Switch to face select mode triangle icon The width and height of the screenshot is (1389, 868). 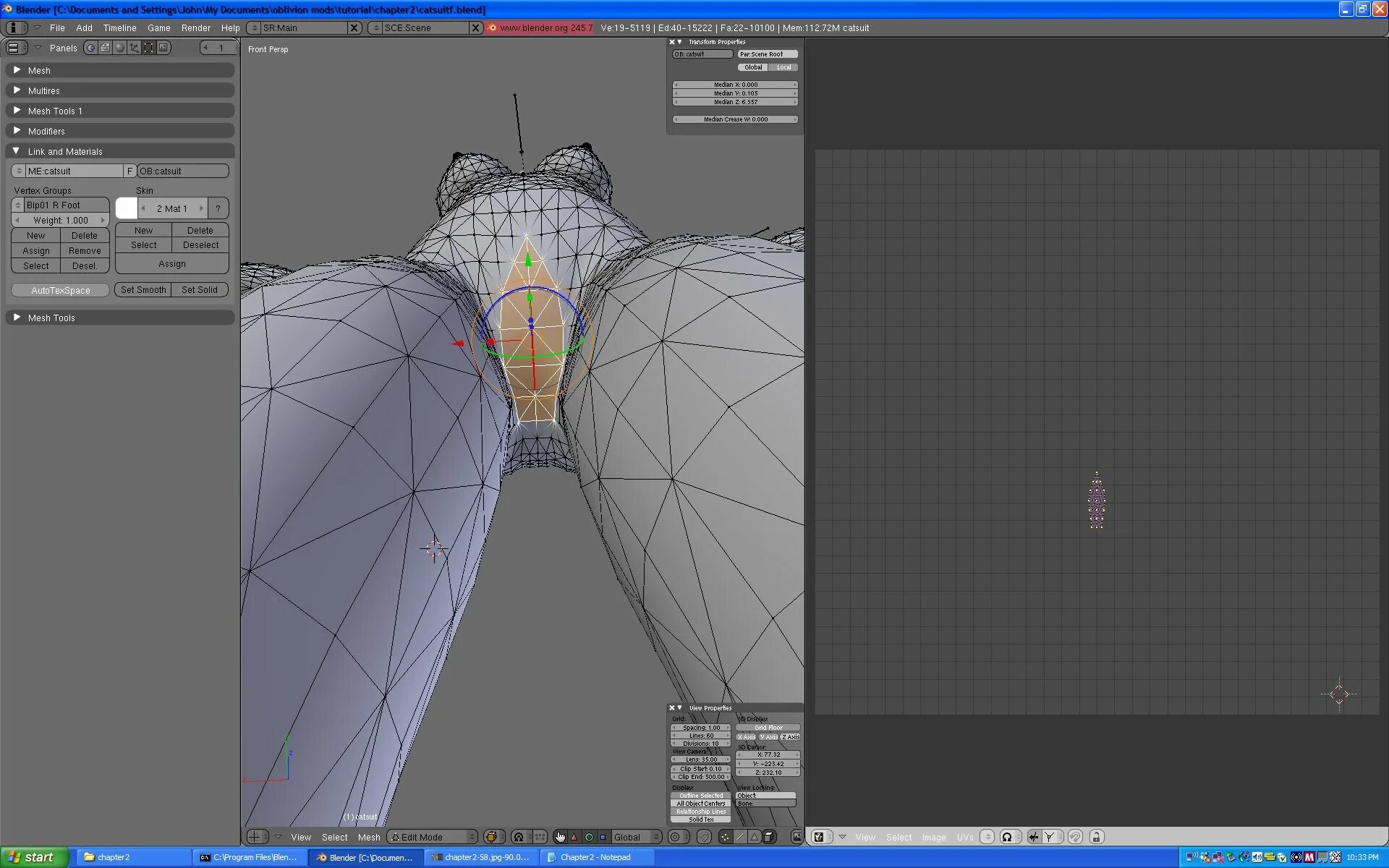click(754, 837)
